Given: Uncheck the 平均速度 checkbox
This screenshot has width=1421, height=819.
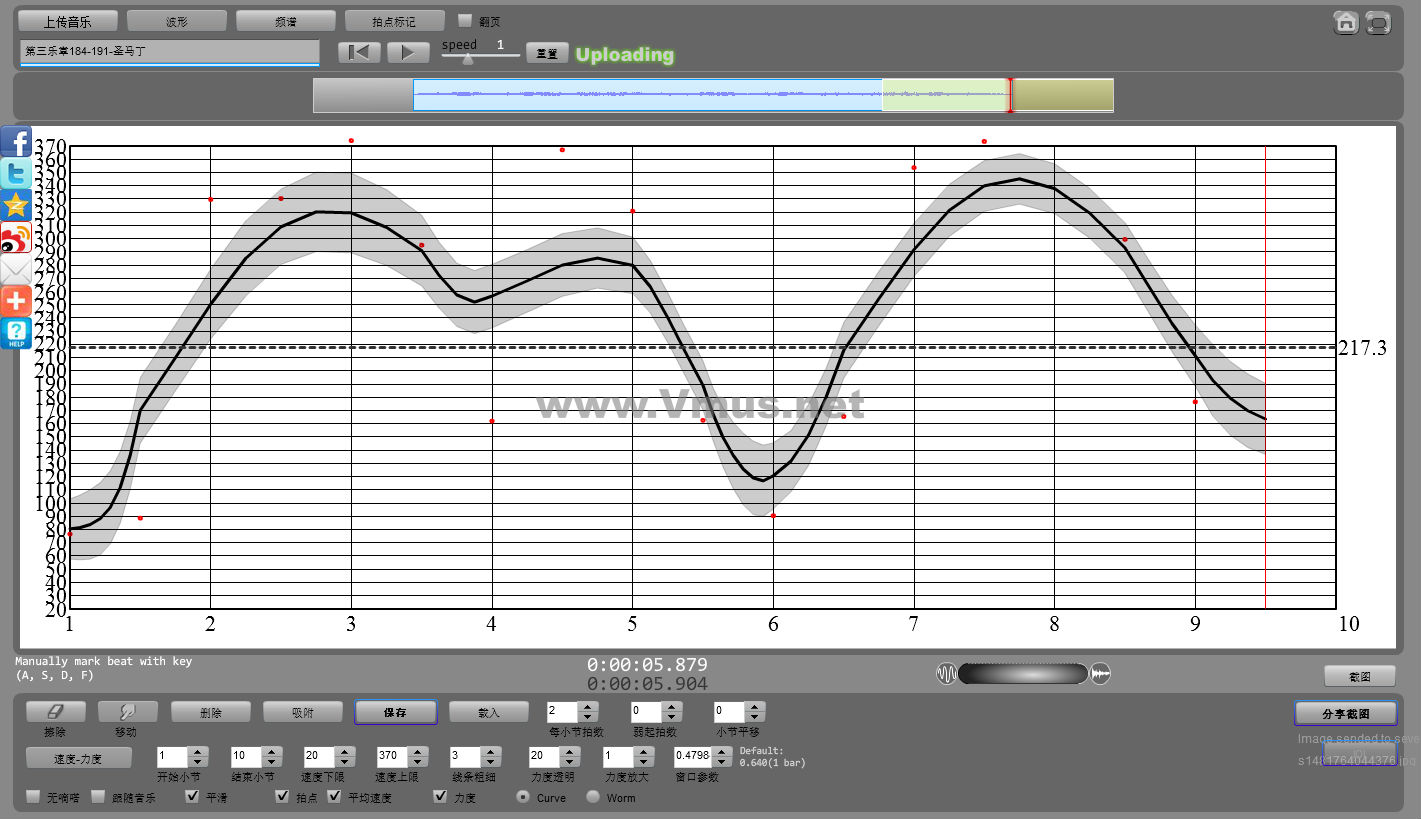Looking at the screenshot, I should [334, 797].
